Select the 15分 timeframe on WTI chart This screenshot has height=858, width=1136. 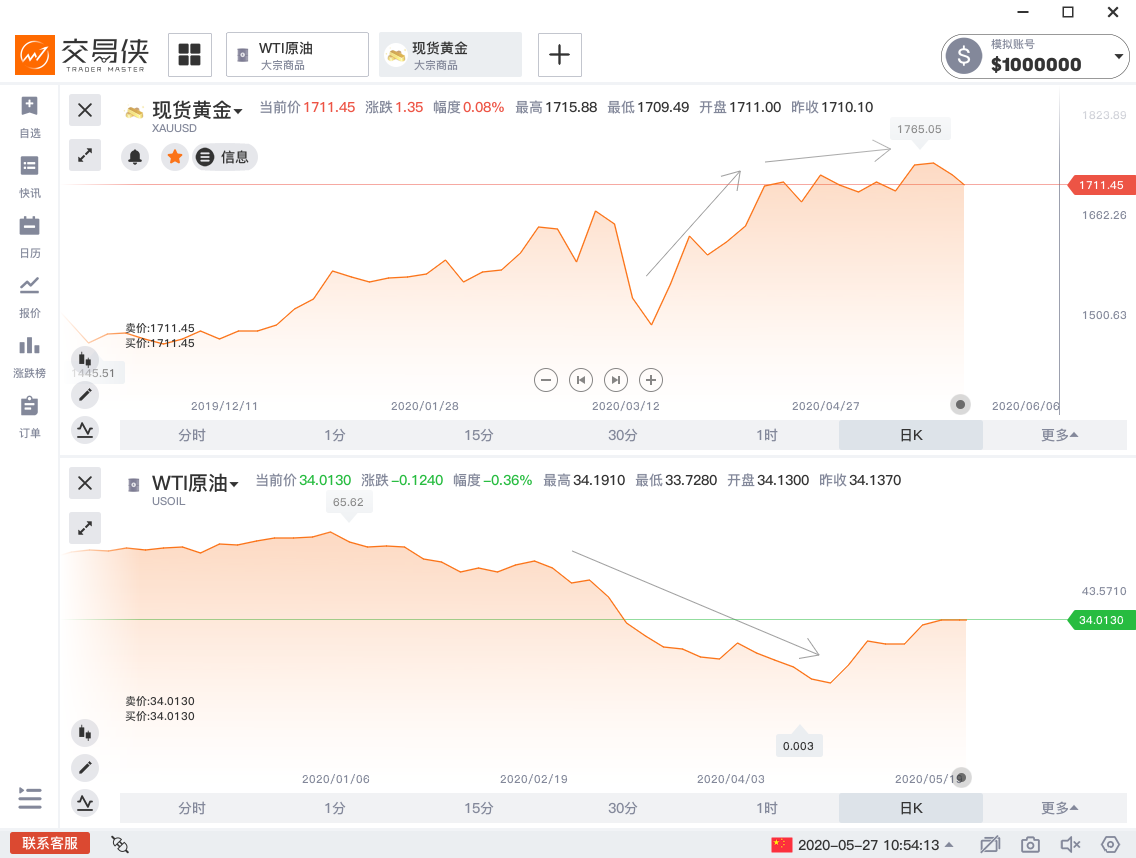[x=479, y=808]
